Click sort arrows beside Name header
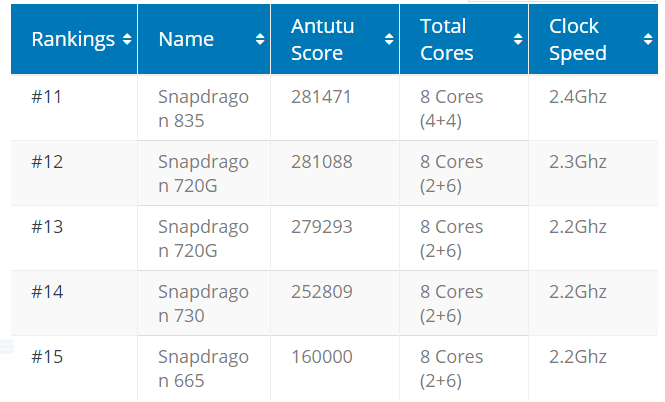The height and width of the screenshot is (402, 665). click(260, 39)
